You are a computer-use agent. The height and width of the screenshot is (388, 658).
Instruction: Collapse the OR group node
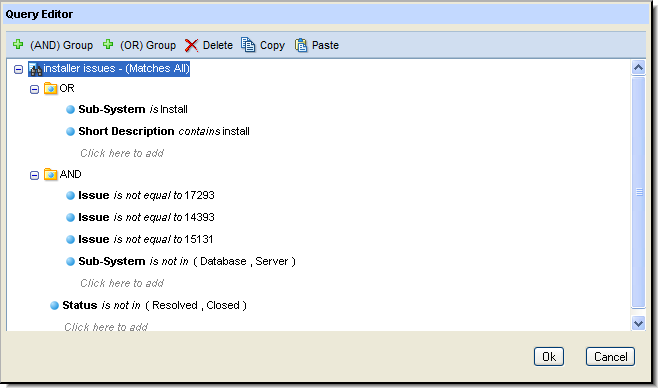click(x=34, y=89)
